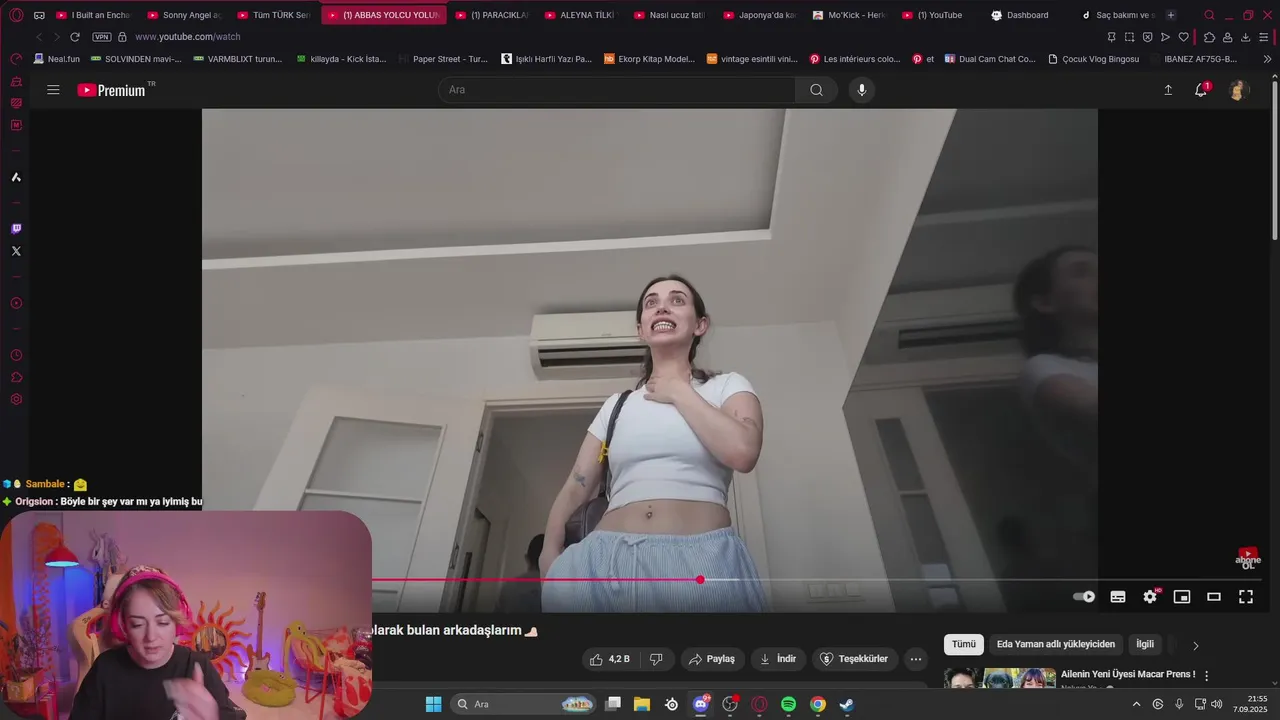Image resolution: width=1280 pixels, height=720 pixels.
Task: Open Steam from the taskbar
Action: point(846,704)
